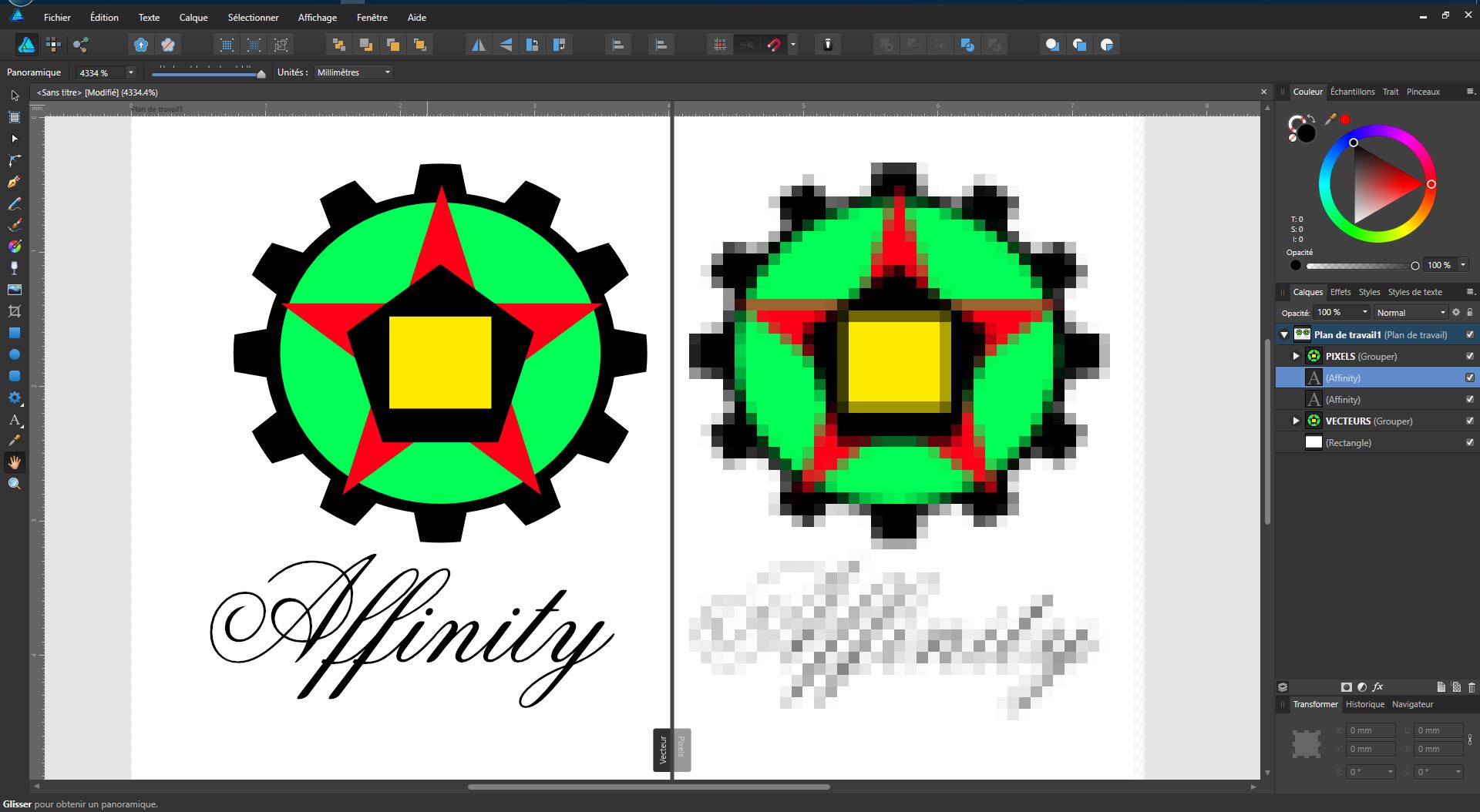1480x812 pixels.
Task: Select the Rounded Rectangle tool
Action: pos(15,376)
